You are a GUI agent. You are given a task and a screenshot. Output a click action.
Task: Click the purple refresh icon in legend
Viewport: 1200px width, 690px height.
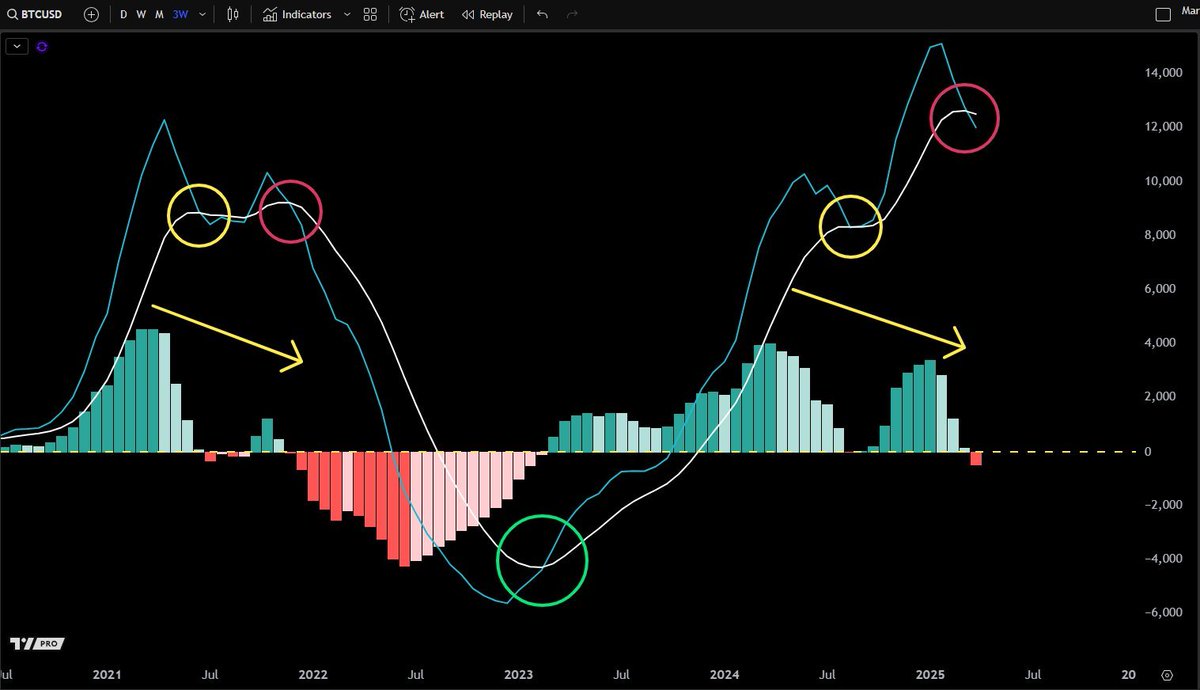click(42, 46)
